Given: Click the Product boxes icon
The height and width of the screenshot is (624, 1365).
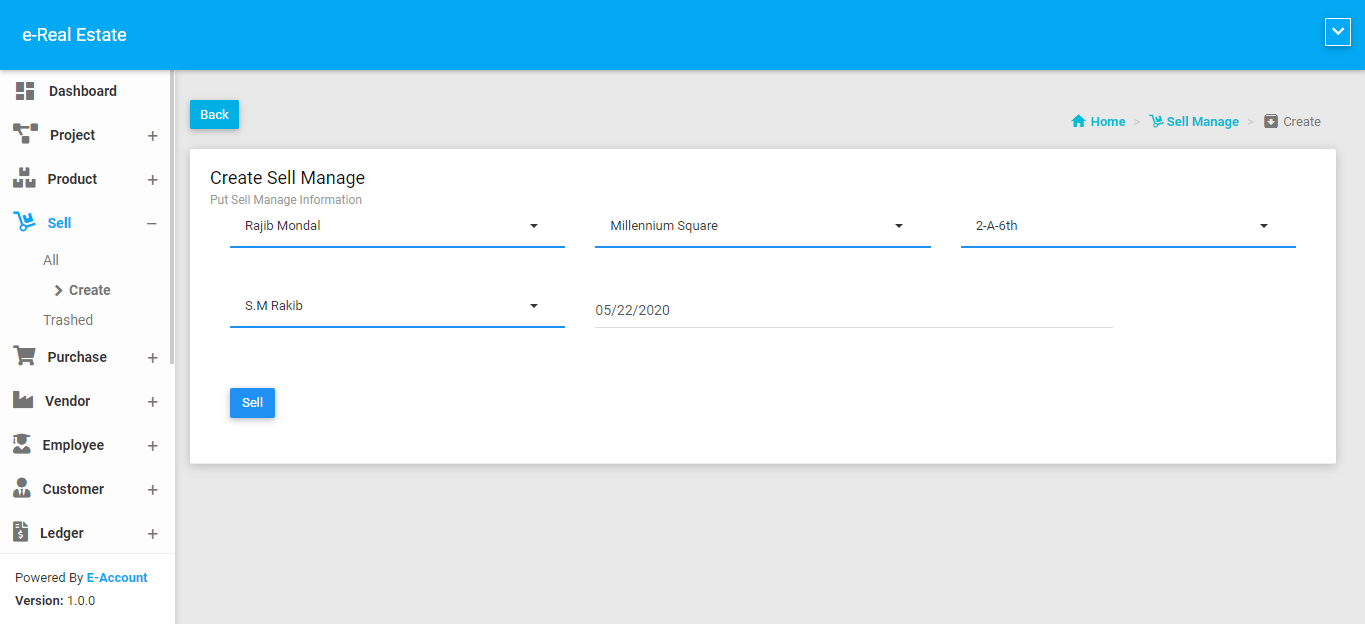Looking at the screenshot, I should point(24,178).
